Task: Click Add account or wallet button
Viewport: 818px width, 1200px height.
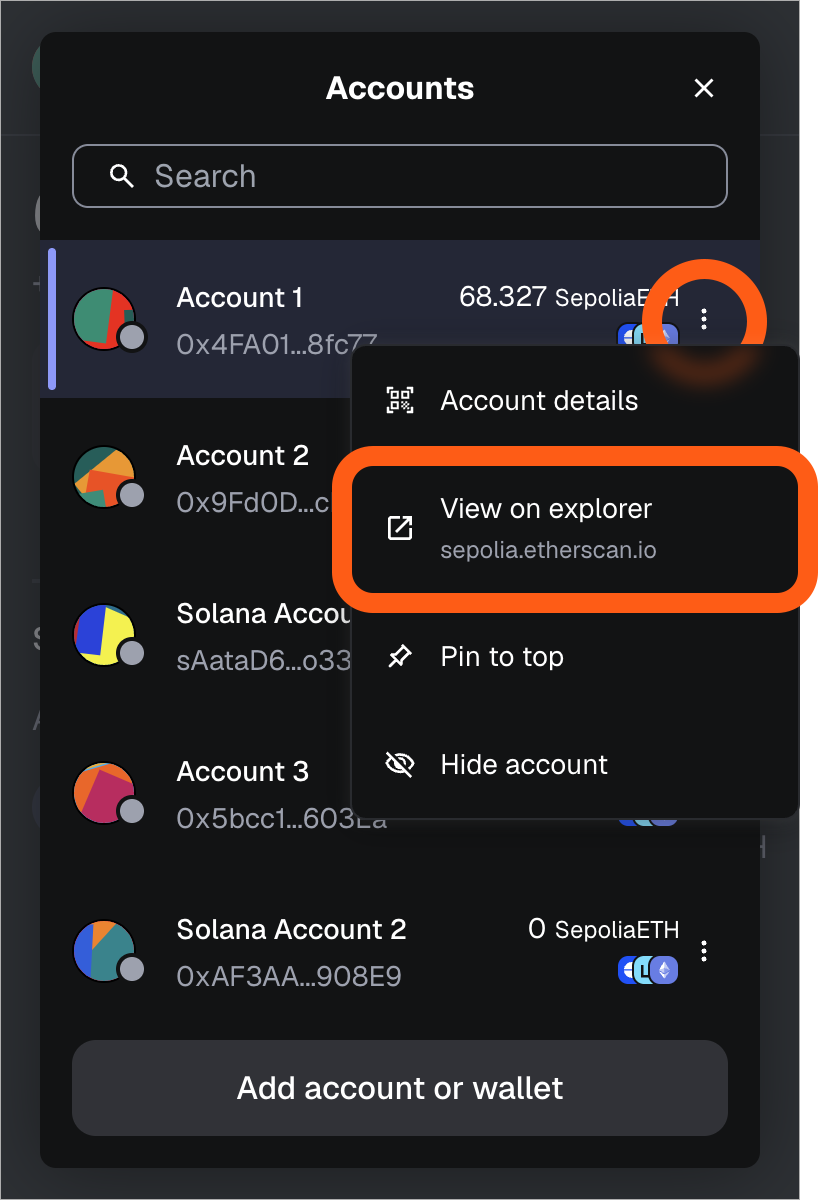Action: coord(400,1088)
